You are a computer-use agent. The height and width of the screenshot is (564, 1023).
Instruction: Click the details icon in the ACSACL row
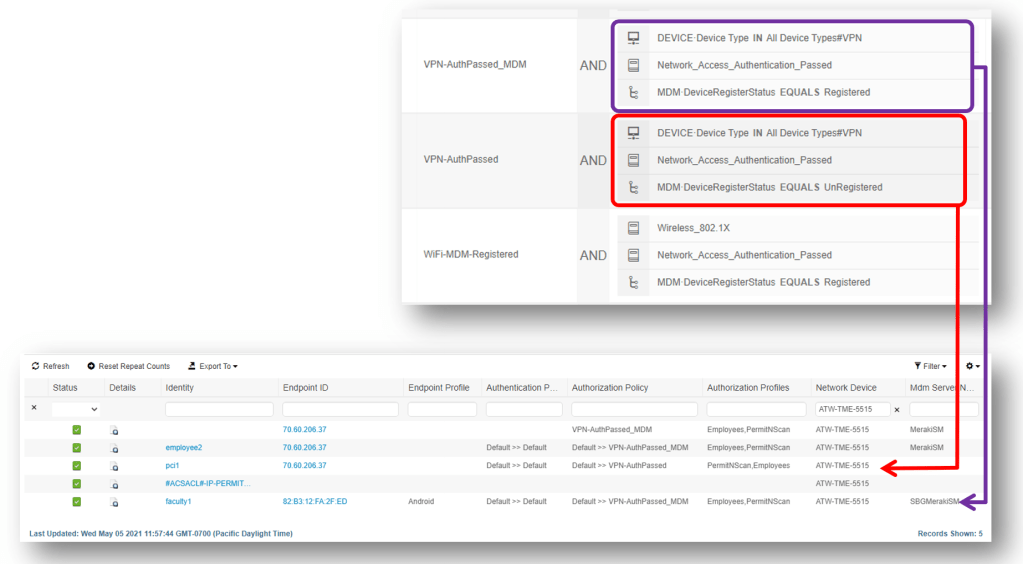[x=114, y=484]
